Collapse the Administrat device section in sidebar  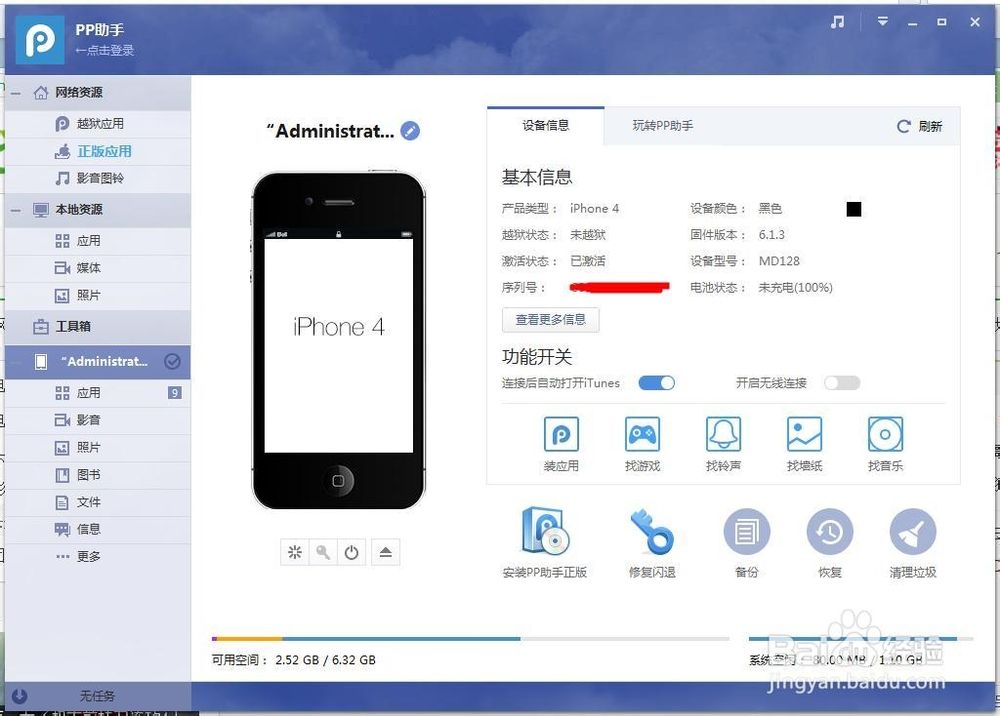click(16, 362)
